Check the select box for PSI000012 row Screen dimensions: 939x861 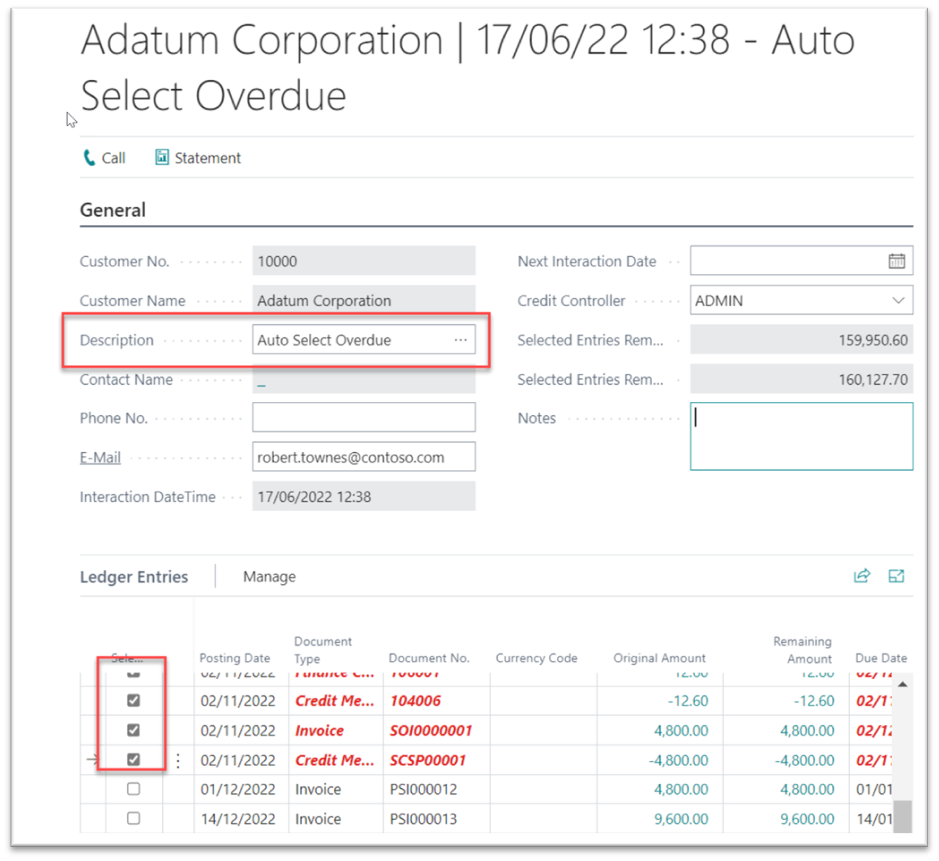coord(134,789)
